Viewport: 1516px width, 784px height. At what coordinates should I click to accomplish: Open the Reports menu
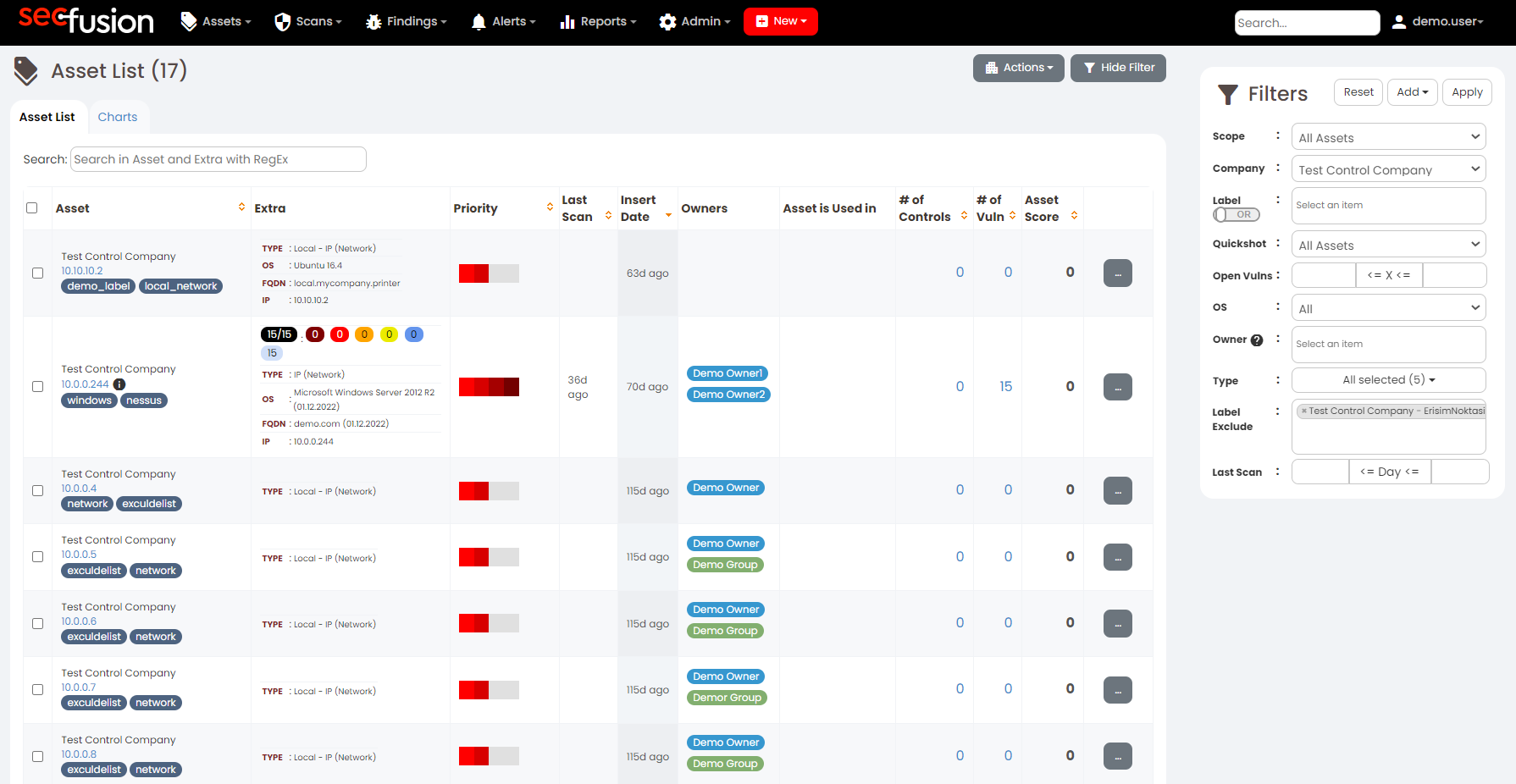tap(598, 22)
